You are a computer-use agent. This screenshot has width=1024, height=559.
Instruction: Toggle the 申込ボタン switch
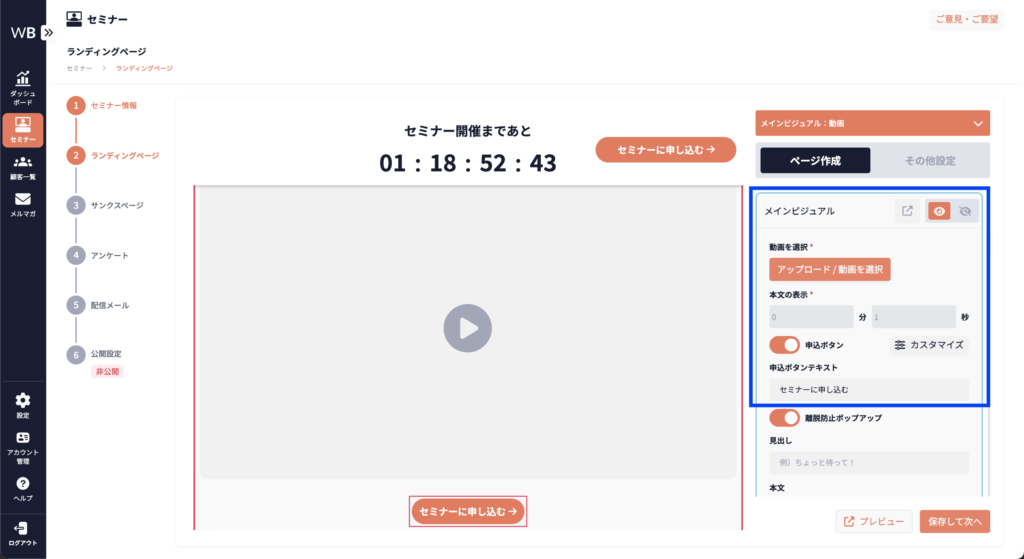pos(785,344)
